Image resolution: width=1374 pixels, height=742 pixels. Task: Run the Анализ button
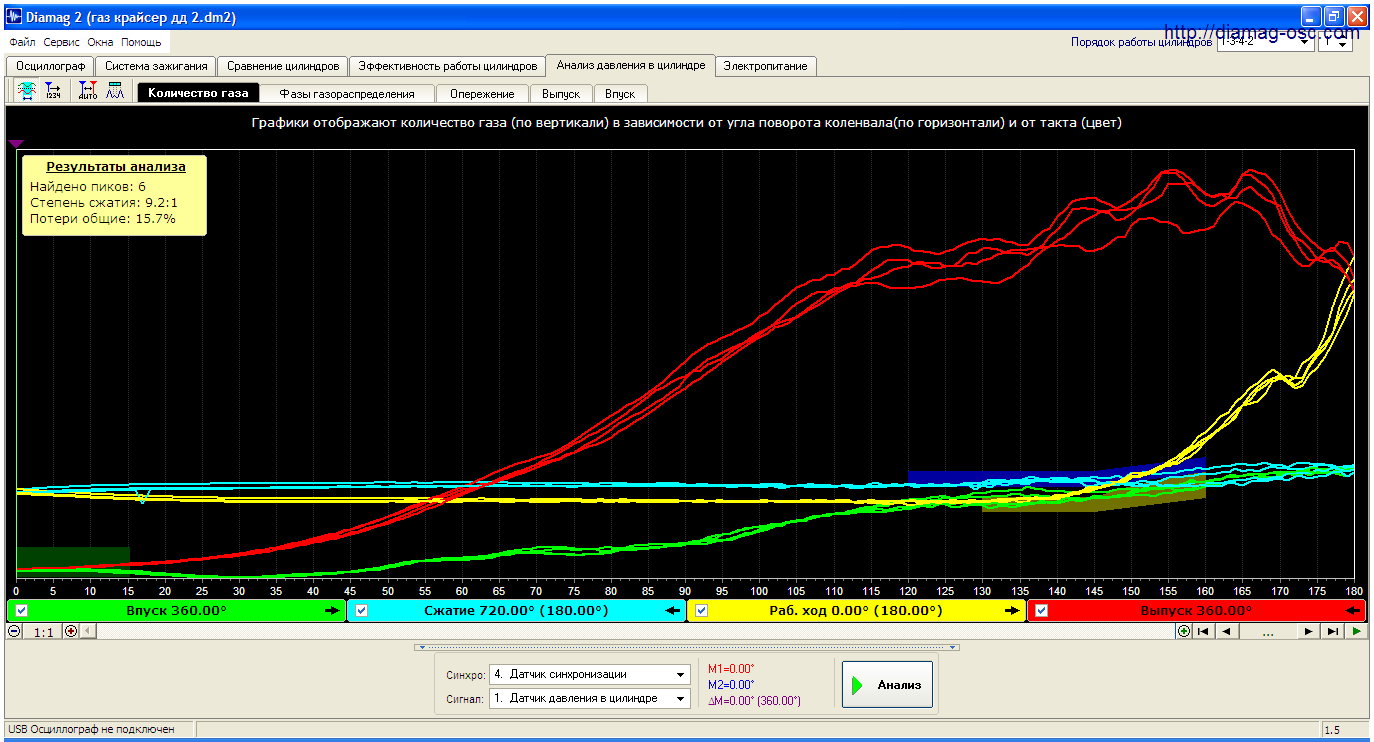[x=887, y=685]
